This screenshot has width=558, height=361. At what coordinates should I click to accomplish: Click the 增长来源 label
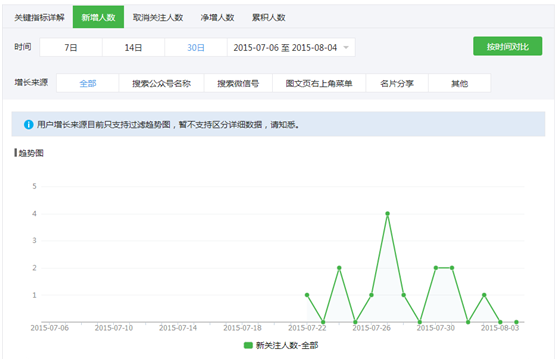pos(31,83)
